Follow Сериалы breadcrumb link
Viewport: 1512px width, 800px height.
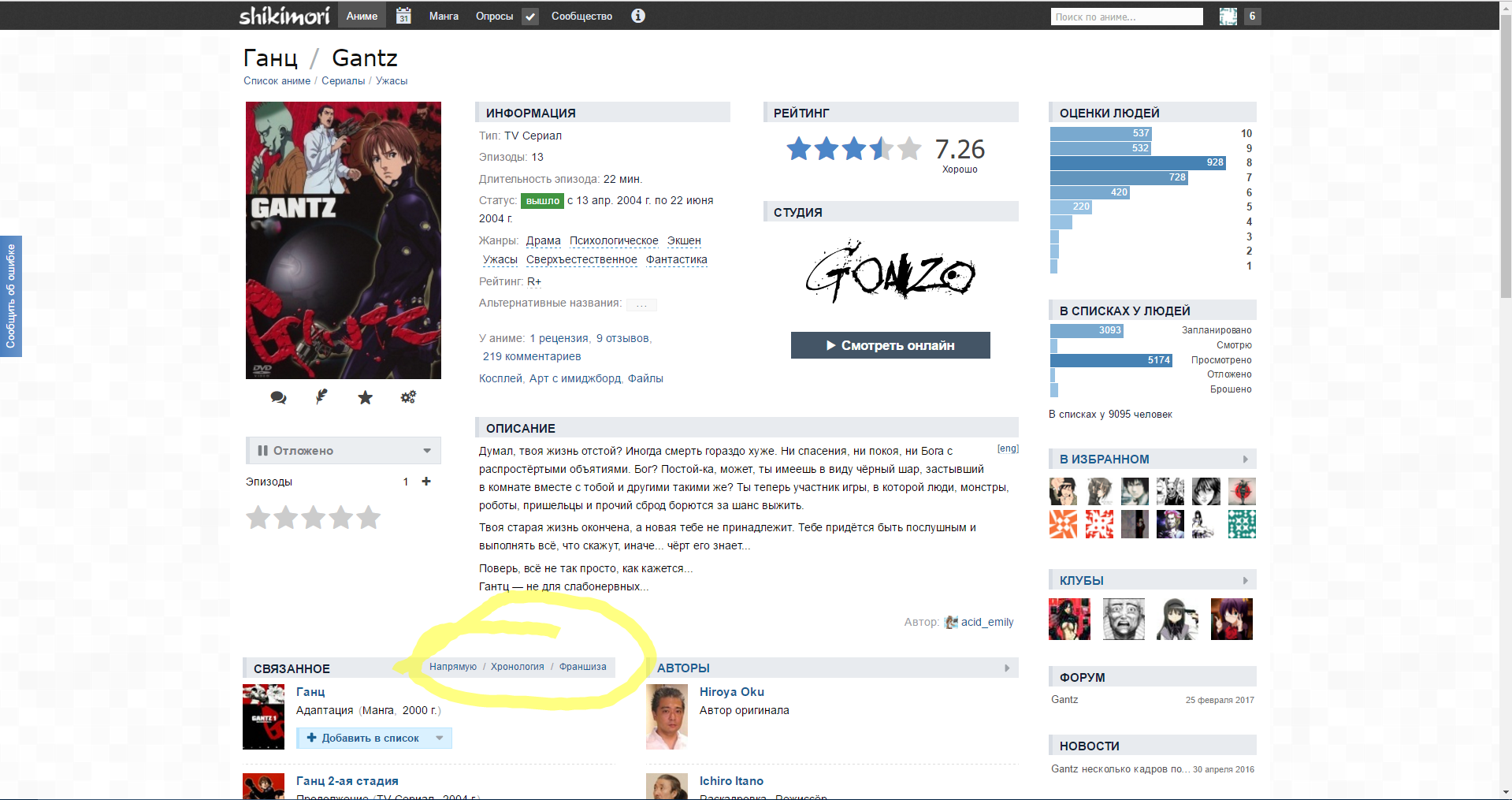coord(344,81)
